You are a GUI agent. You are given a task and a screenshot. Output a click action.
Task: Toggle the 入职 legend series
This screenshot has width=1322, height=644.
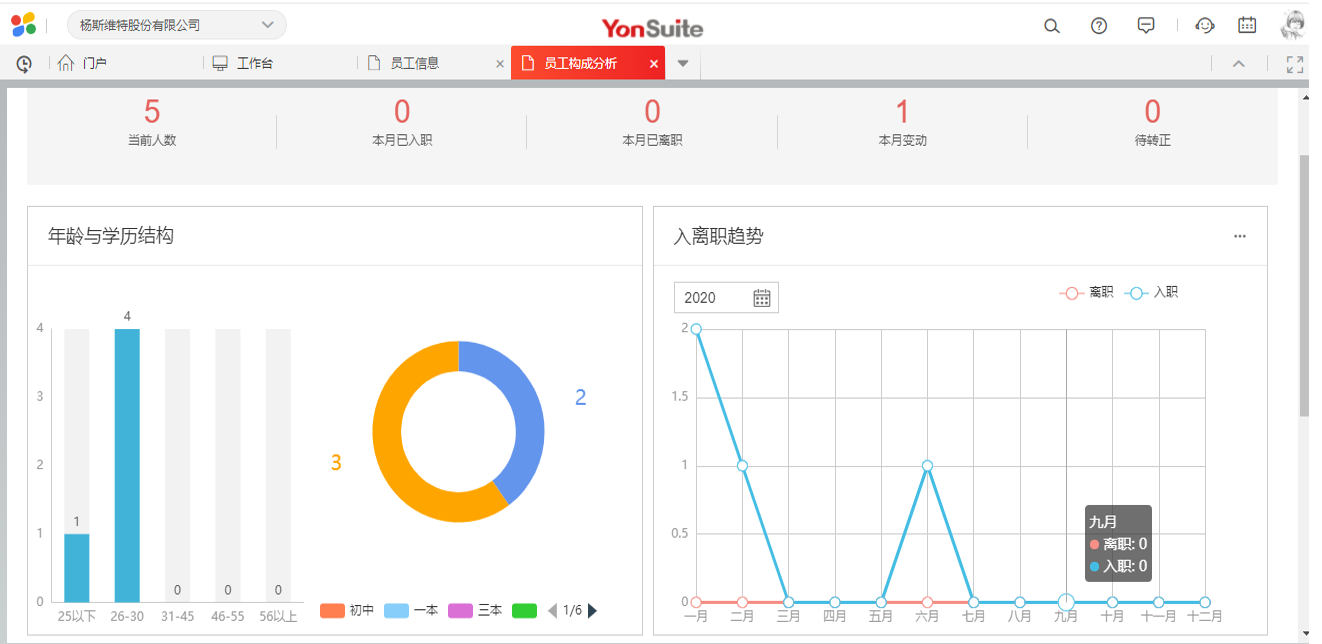(x=1152, y=293)
